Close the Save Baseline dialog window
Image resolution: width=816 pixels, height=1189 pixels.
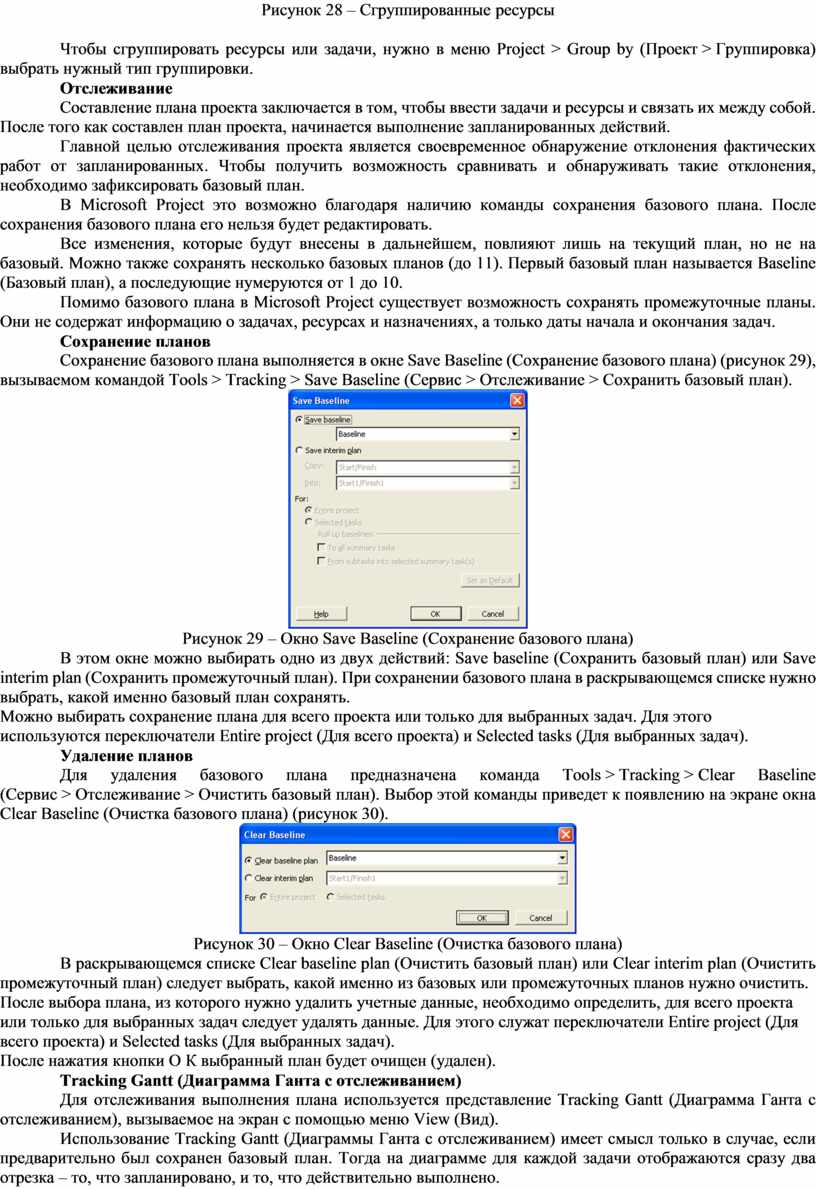coord(516,400)
